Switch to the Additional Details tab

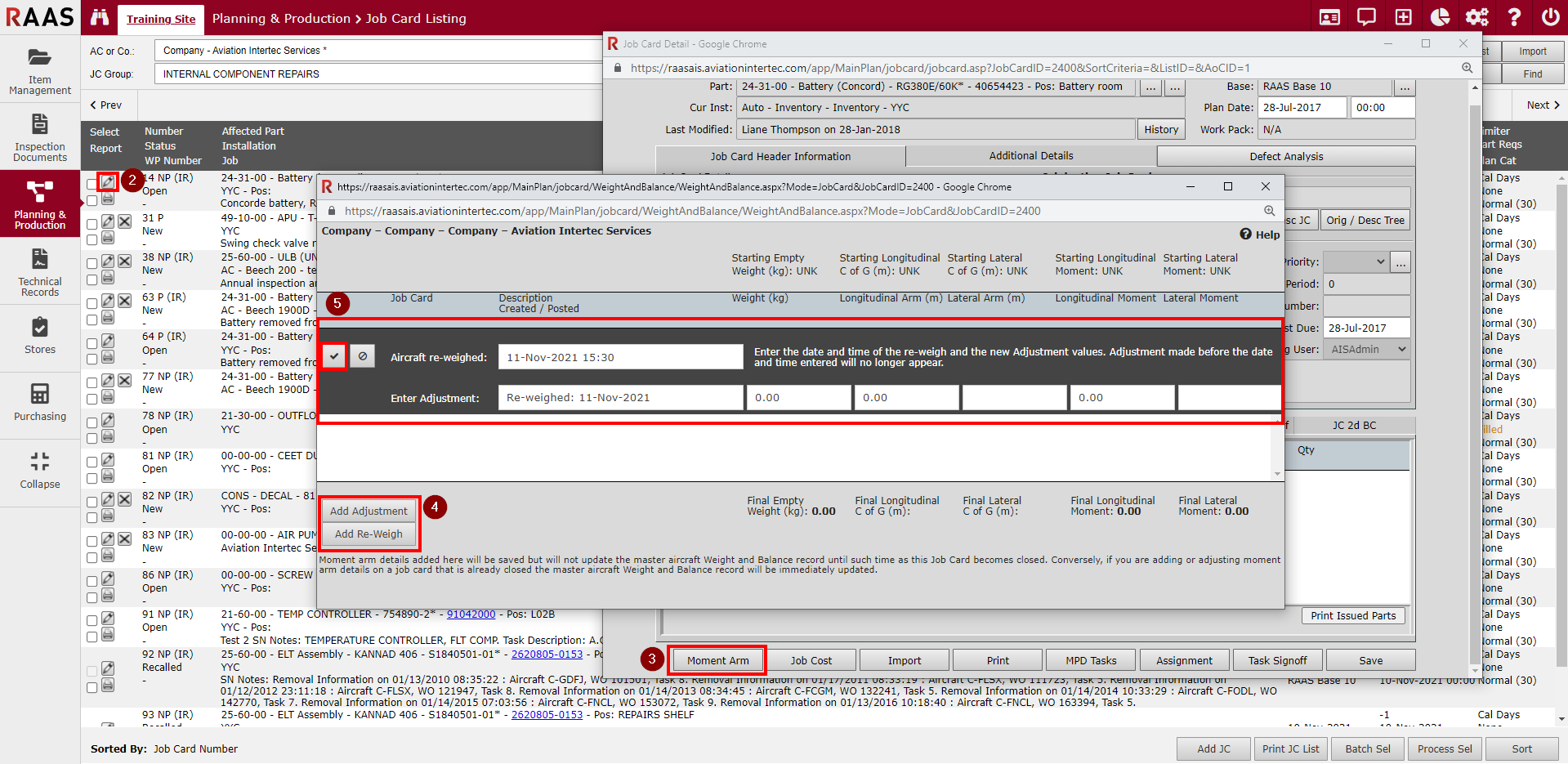(1030, 156)
